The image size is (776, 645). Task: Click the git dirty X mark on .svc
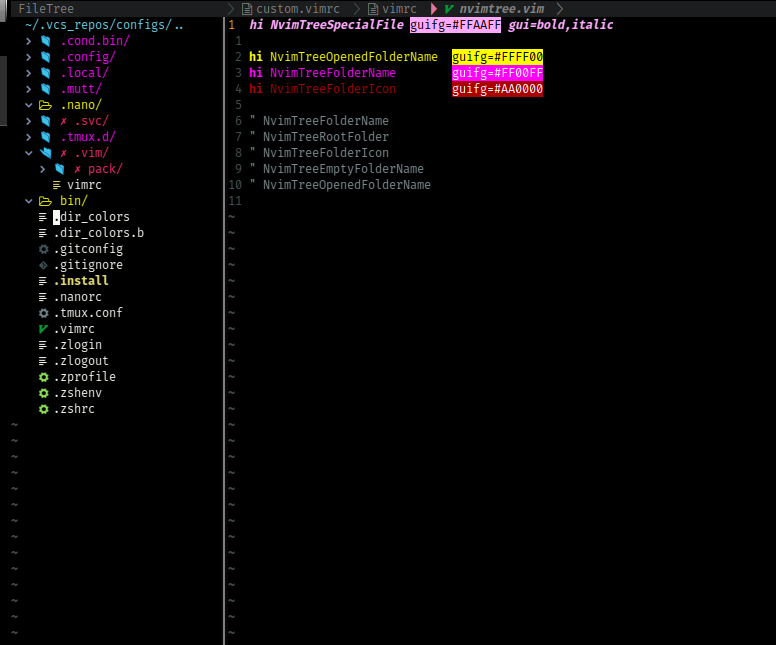(64, 121)
